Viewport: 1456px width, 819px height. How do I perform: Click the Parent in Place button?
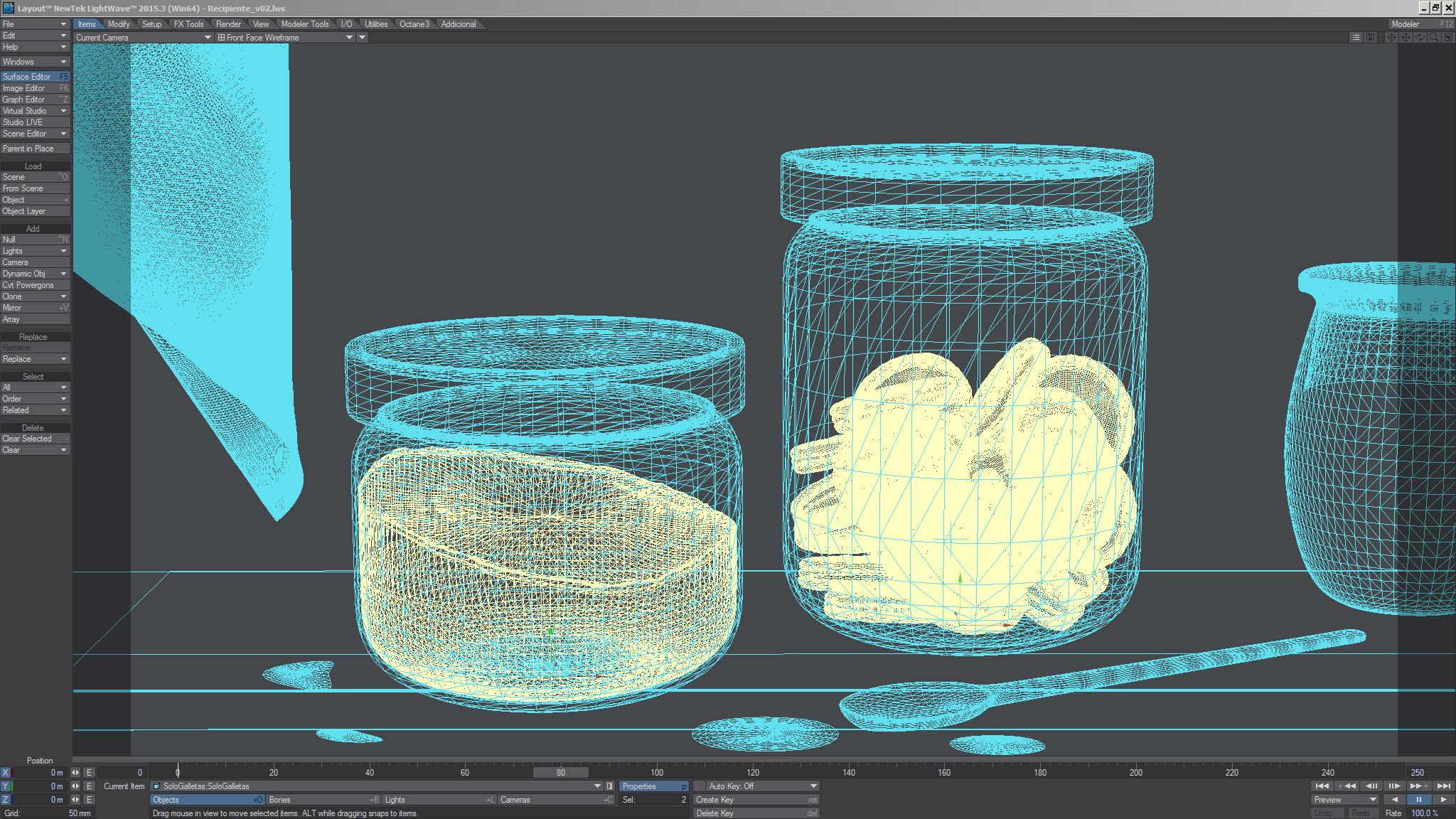tap(35, 149)
